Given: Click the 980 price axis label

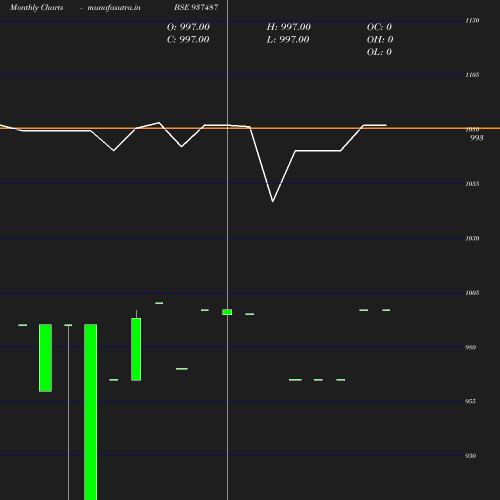Looking at the screenshot, I should pyautogui.click(x=470, y=348).
